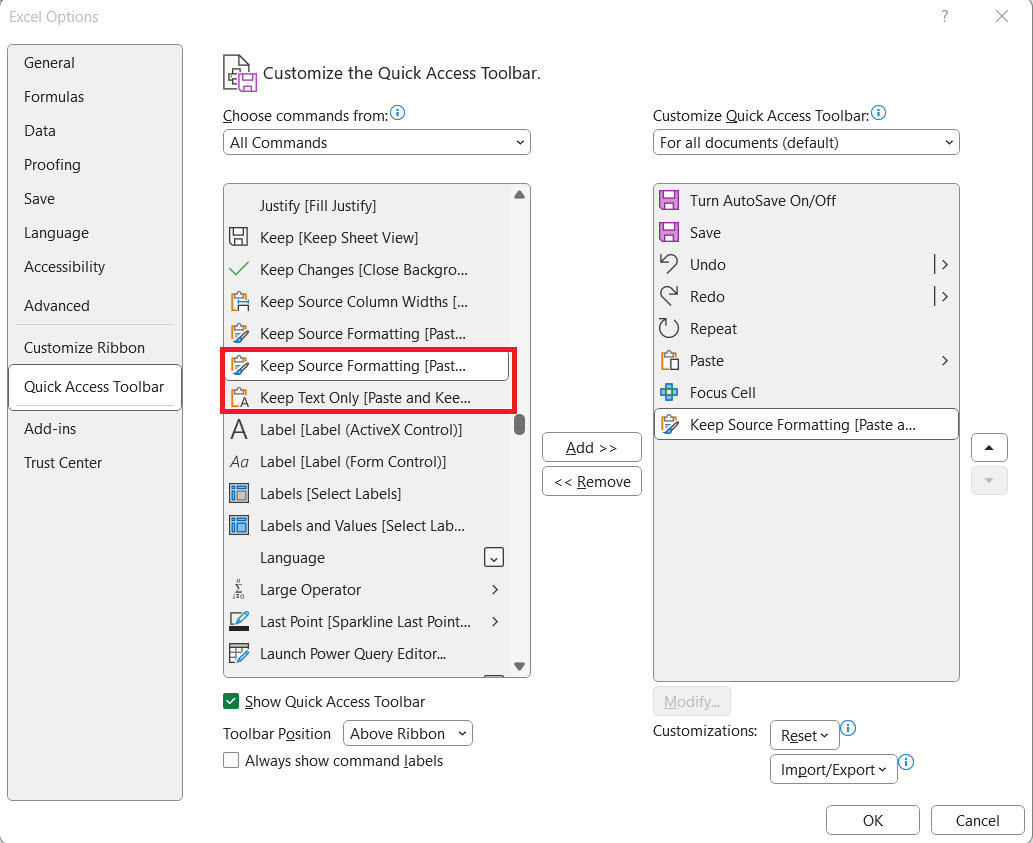Screen dimensions: 1033x843
Task: Select Justify [Fill Justify] command
Action: point(366,205)
